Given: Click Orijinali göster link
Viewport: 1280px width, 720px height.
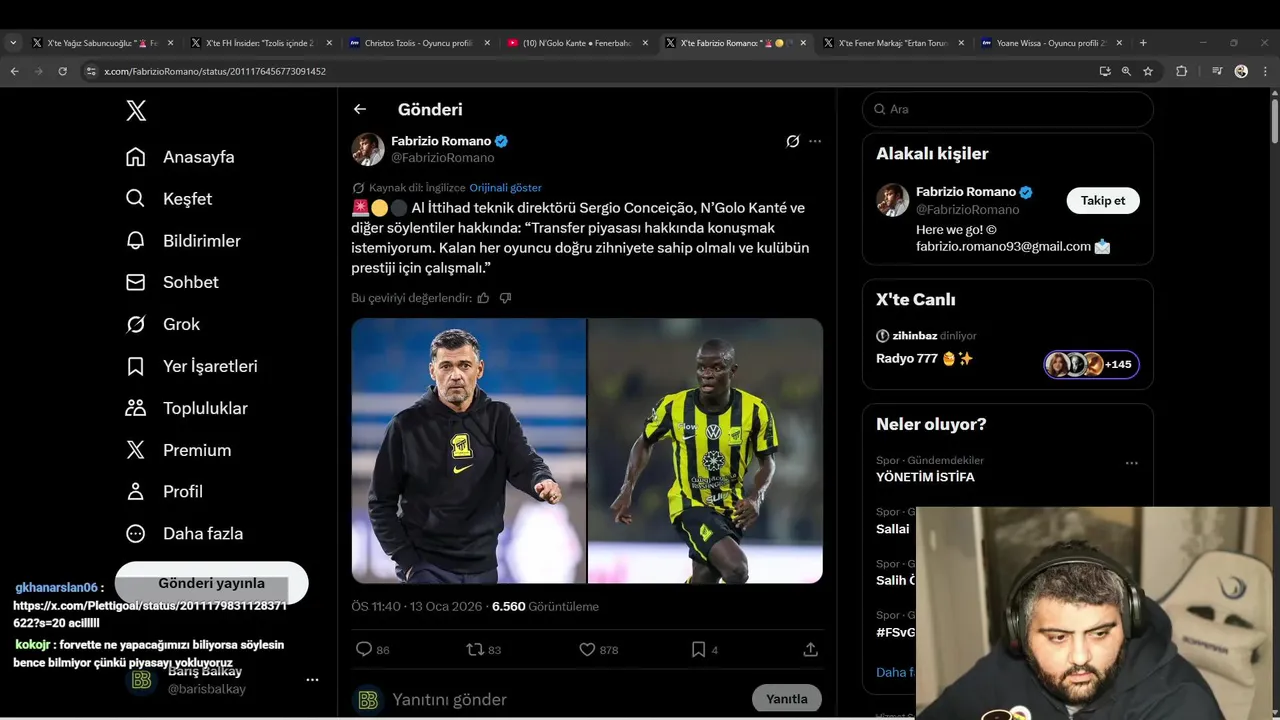Looking at the screenshot, I should click(506, 188).
